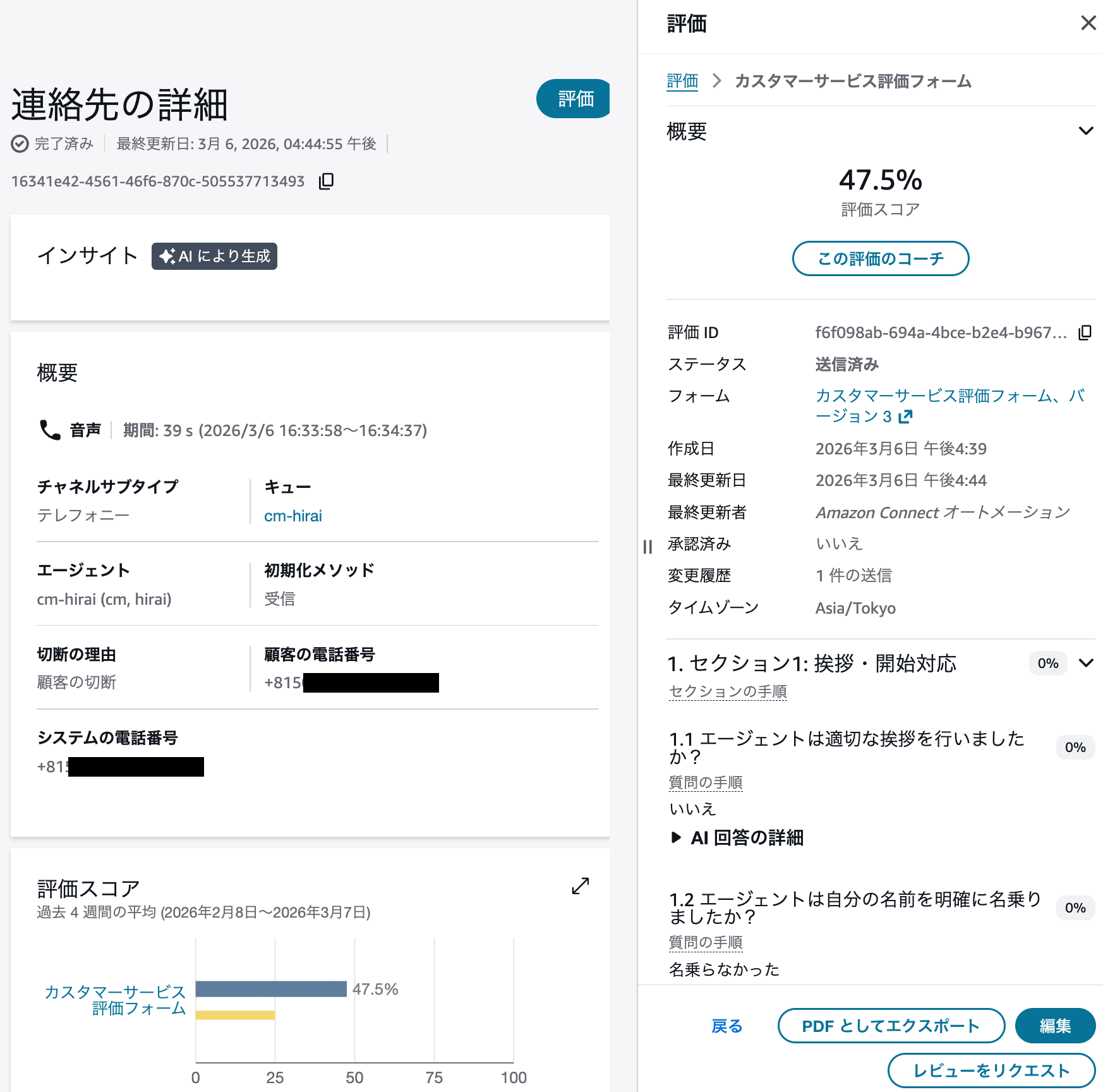Click the panel resize handle between the two panes
The image size is (1103, 1092).
pos(647,547)
